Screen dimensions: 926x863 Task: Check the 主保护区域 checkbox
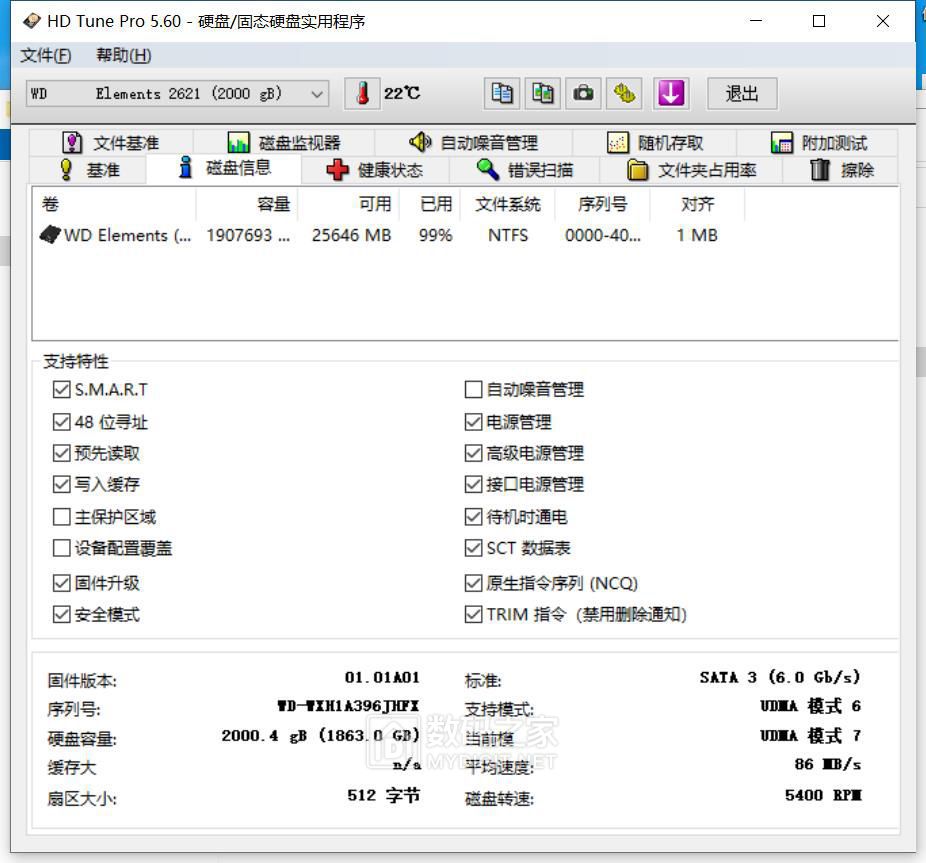click(x=61, y=517)
